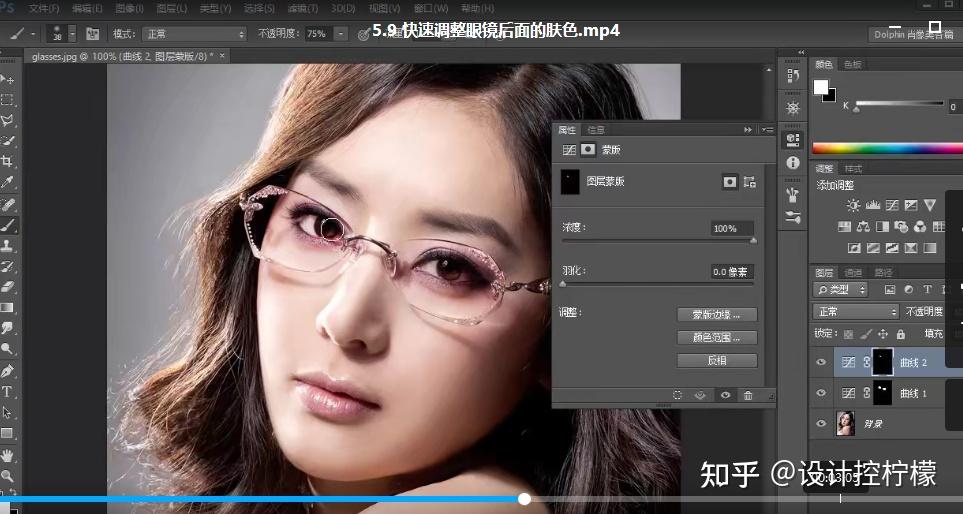This screenshot has width=963, height=514.
Task: Toggle lock all
Action: pyautogui.click(x=900, y=334)
